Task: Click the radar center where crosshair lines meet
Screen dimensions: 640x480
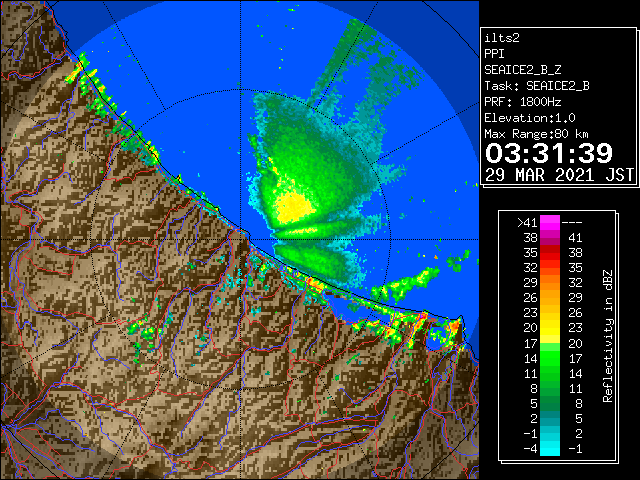Action: [241, 240]
